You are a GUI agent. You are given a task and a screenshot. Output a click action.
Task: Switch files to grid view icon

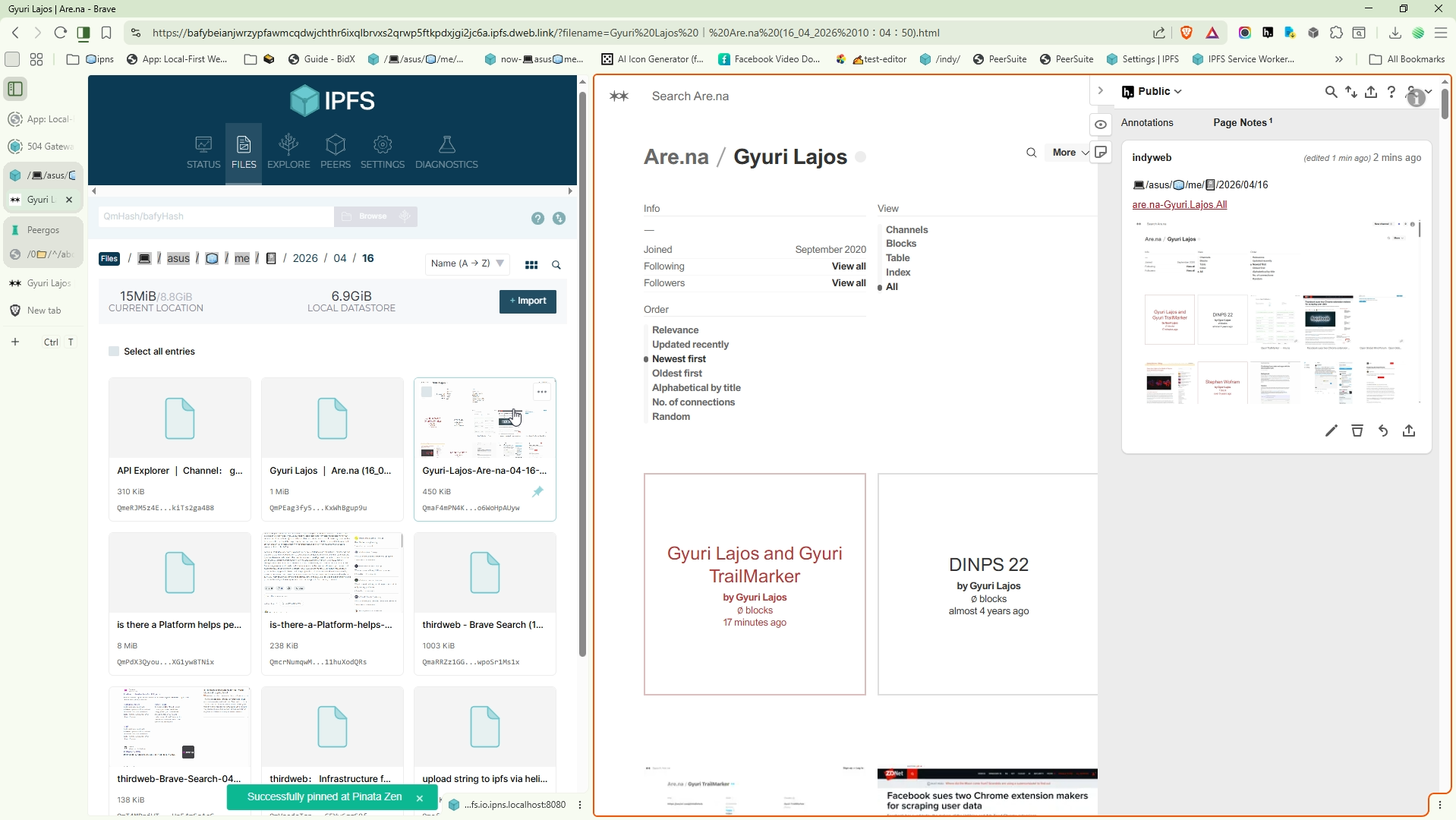531,265
